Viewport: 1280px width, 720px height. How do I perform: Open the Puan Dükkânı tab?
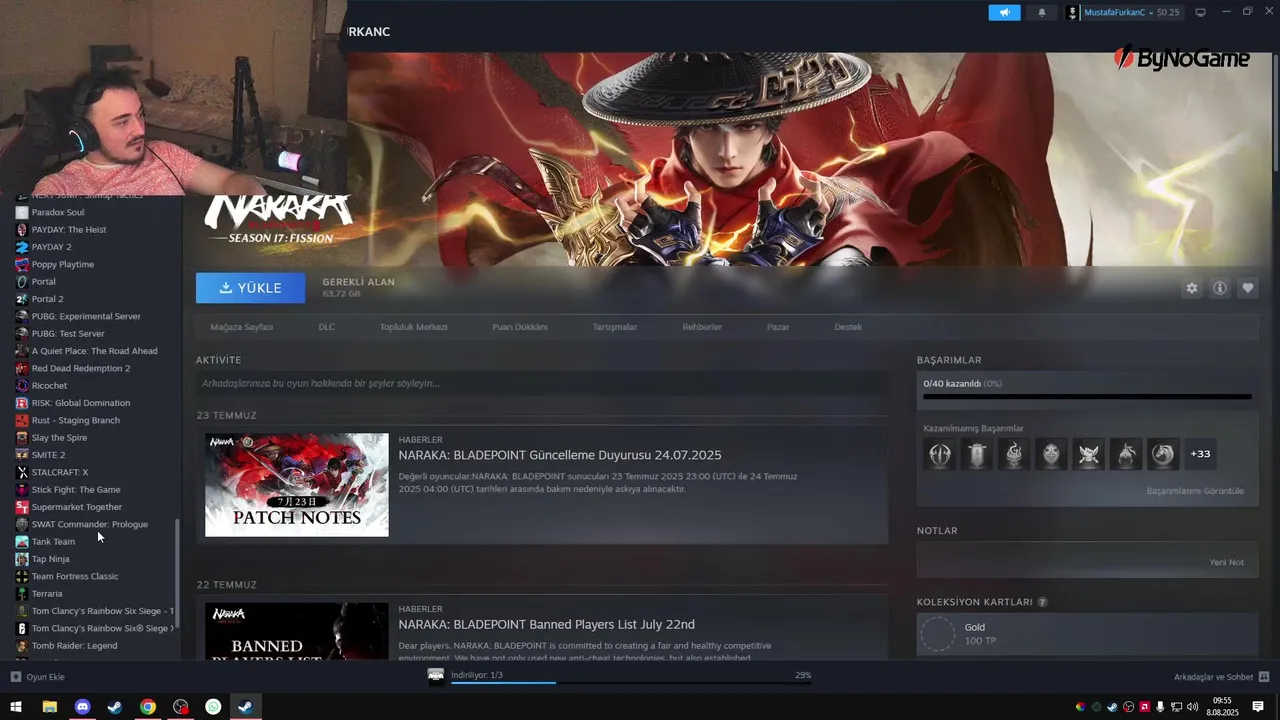pyautogui.click(x=520, y=327)
